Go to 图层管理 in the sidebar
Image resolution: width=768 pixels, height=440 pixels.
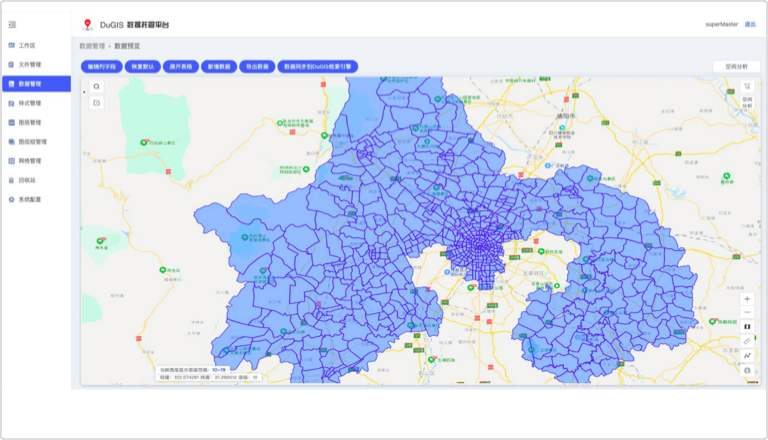pyautogui.click(x=29, y=122)
